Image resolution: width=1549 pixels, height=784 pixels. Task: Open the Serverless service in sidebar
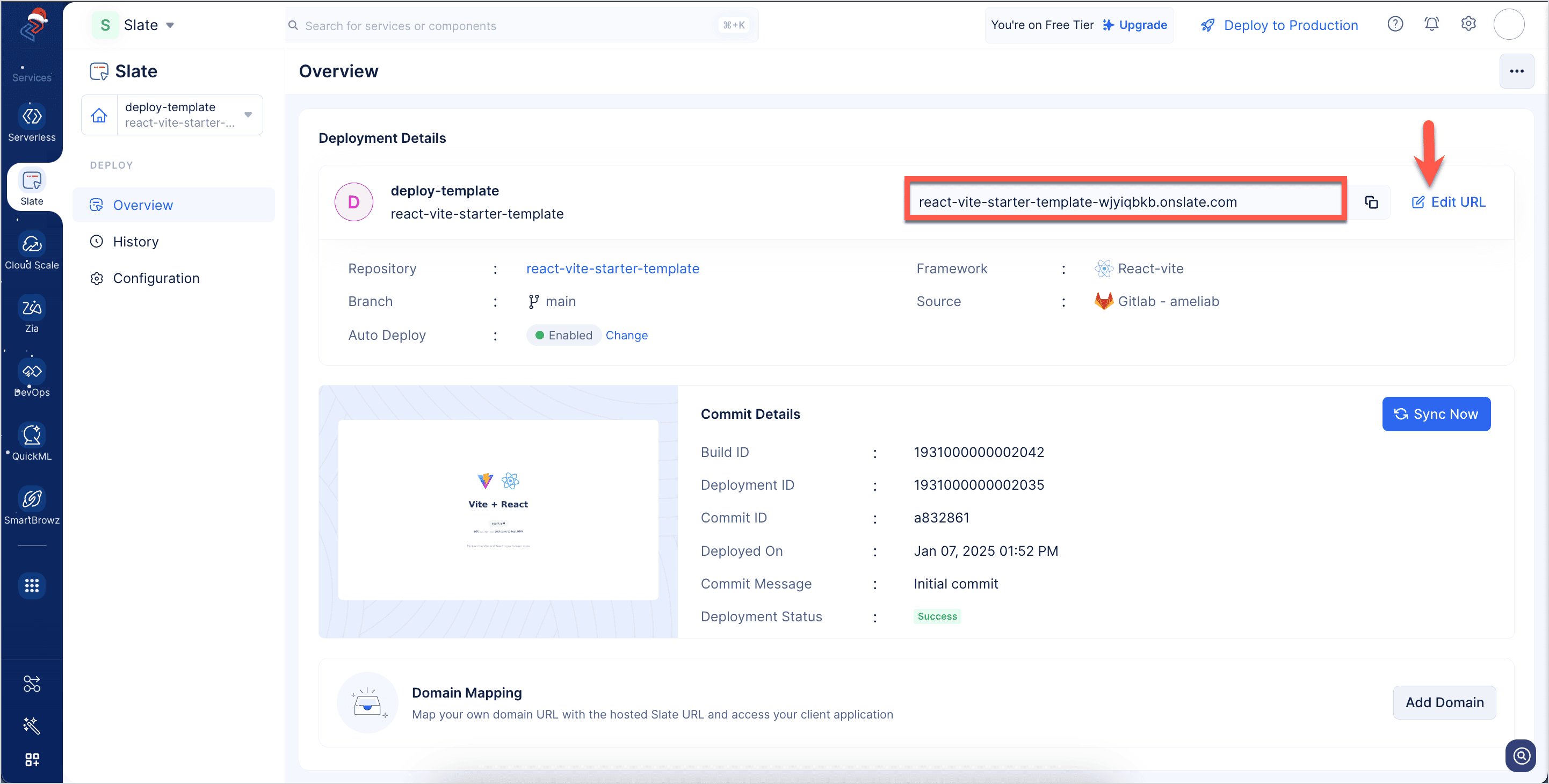click(32, 122)
